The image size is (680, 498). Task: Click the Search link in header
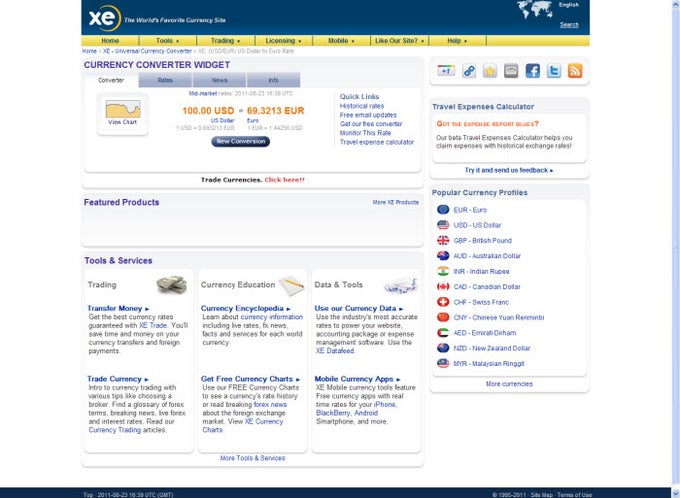point(569,25)
